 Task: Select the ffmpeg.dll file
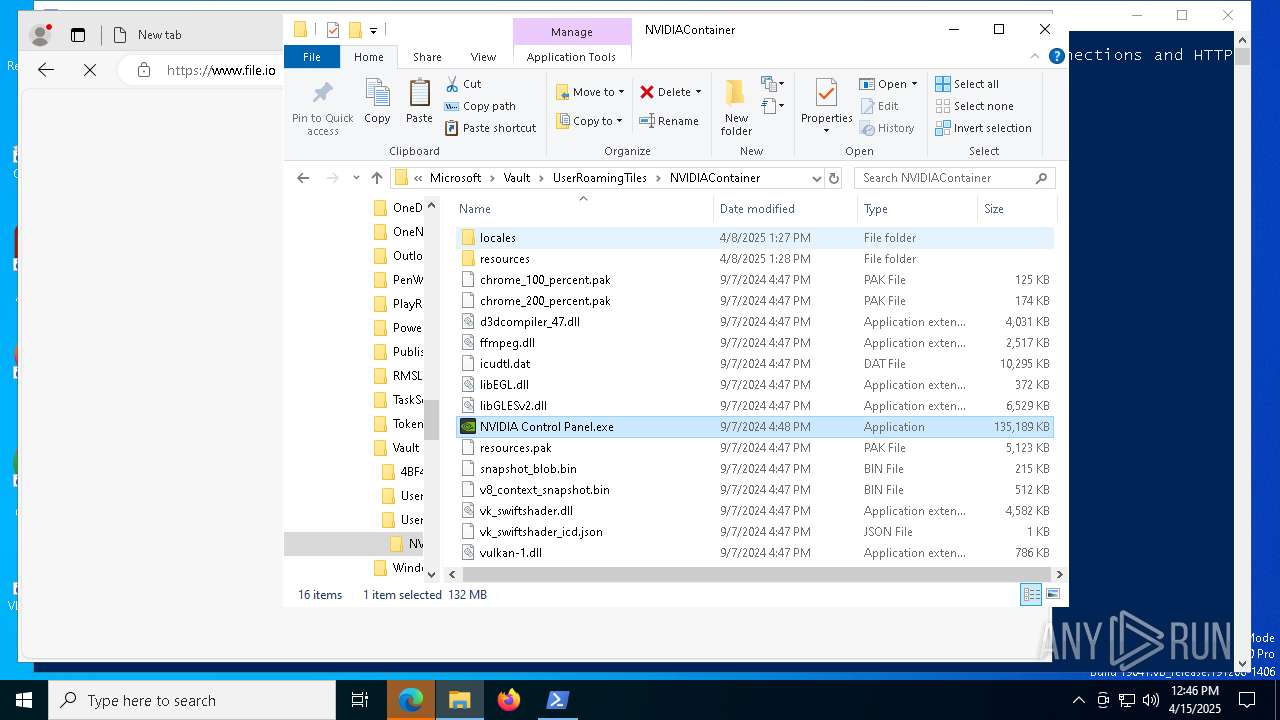tap(755, 343)
